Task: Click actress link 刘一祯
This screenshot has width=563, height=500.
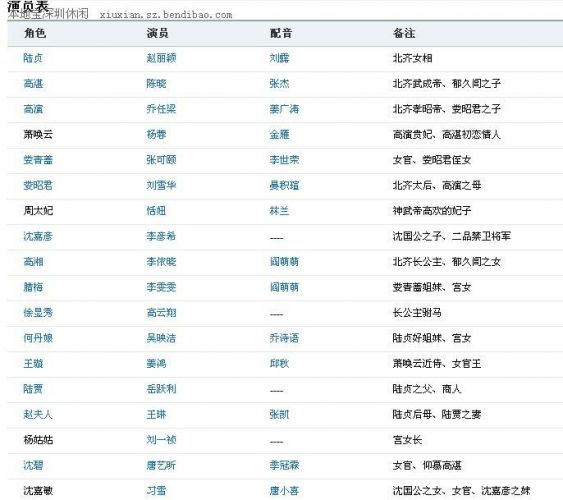Action: [161, 440]
